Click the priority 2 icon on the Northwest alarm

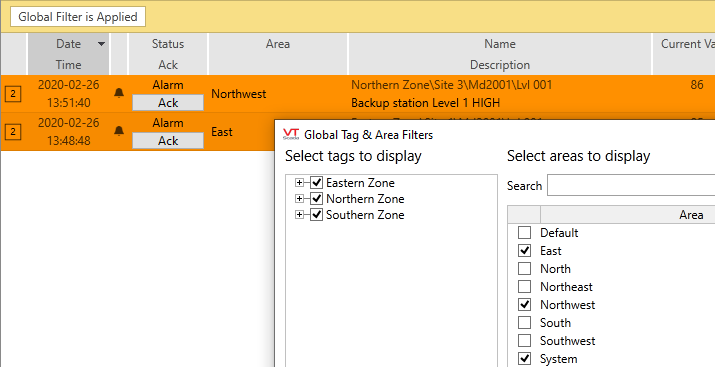click(13, 94)
